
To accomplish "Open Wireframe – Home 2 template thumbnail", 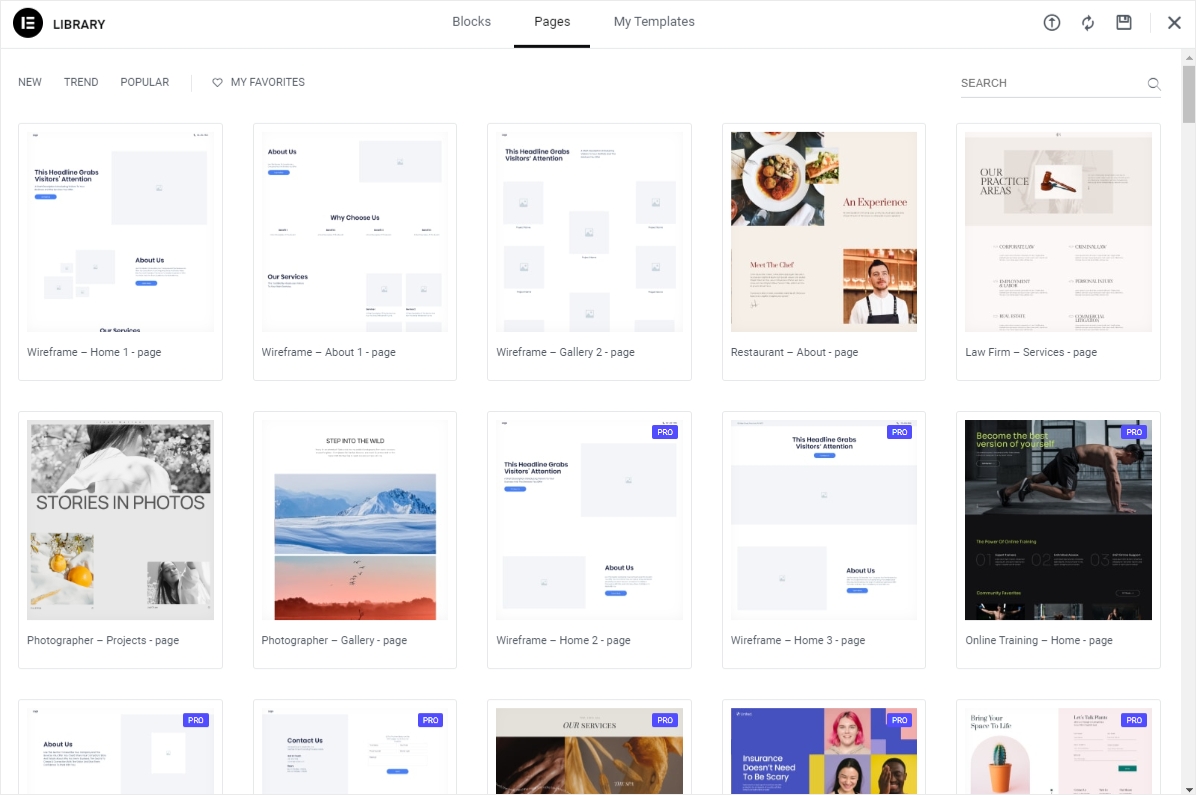I will point(590,520).
